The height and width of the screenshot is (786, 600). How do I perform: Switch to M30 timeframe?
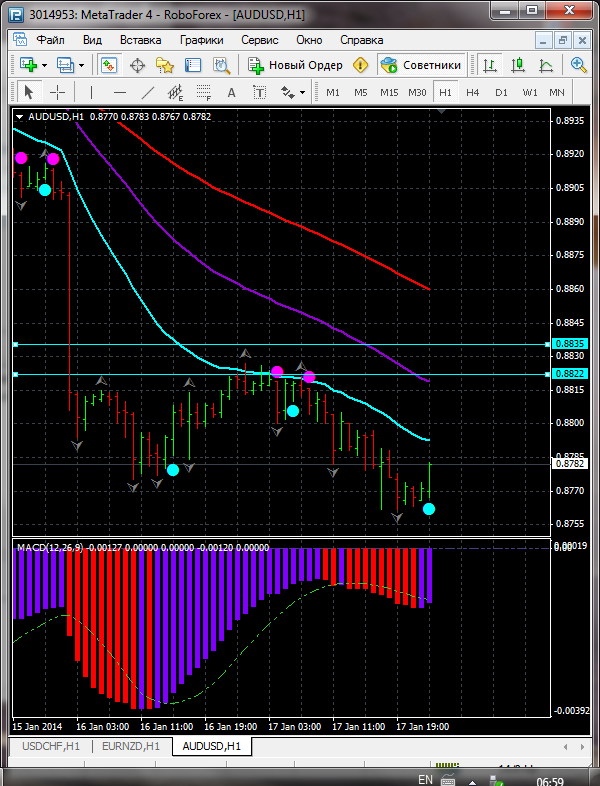[417, 93]
